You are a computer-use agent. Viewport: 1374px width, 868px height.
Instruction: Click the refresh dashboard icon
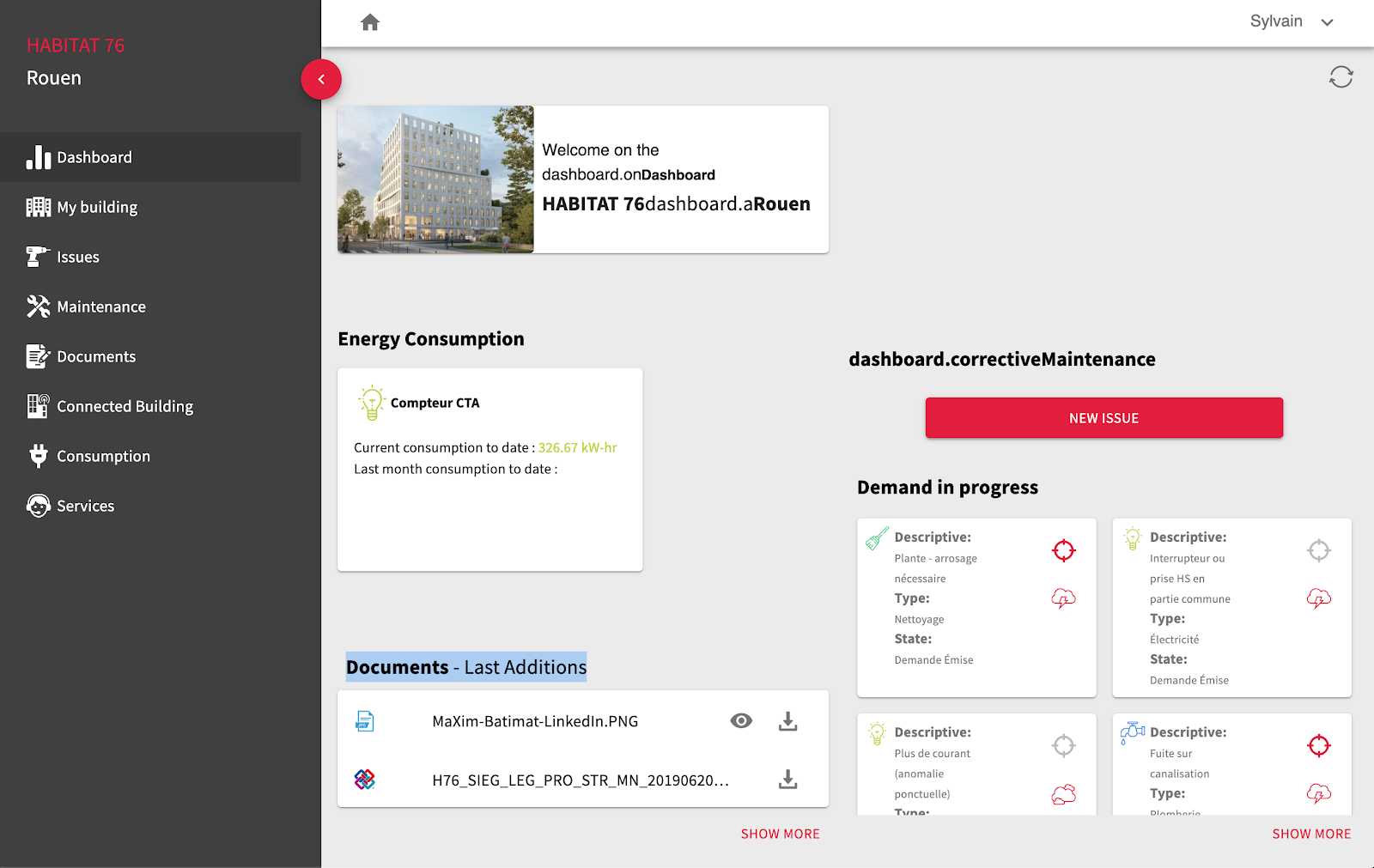[x=1341, y=77]
